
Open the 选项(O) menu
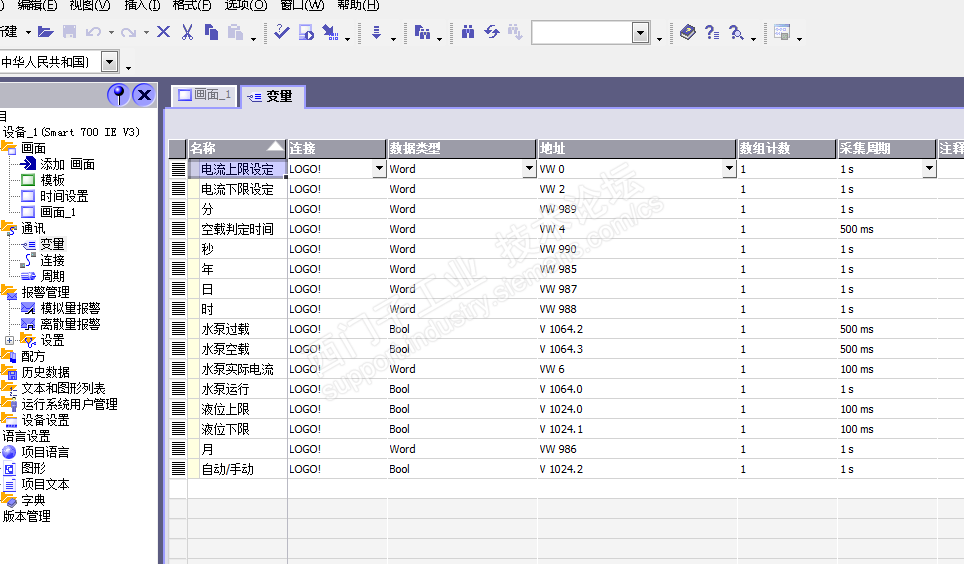click(x=246, y=6)
